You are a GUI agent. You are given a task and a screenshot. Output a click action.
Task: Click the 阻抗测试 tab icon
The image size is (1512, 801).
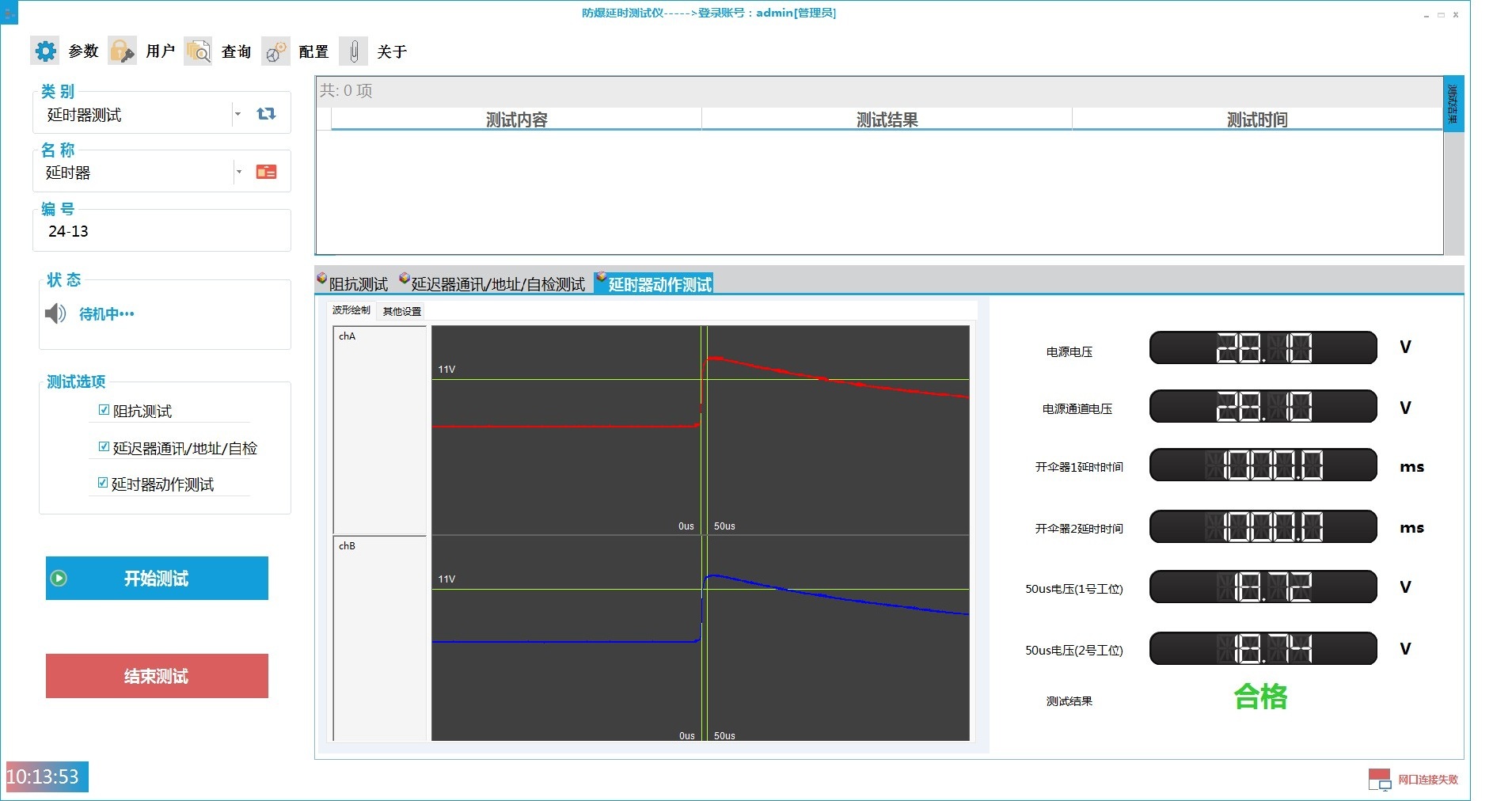pyautogui.click(x=322, y=279)
